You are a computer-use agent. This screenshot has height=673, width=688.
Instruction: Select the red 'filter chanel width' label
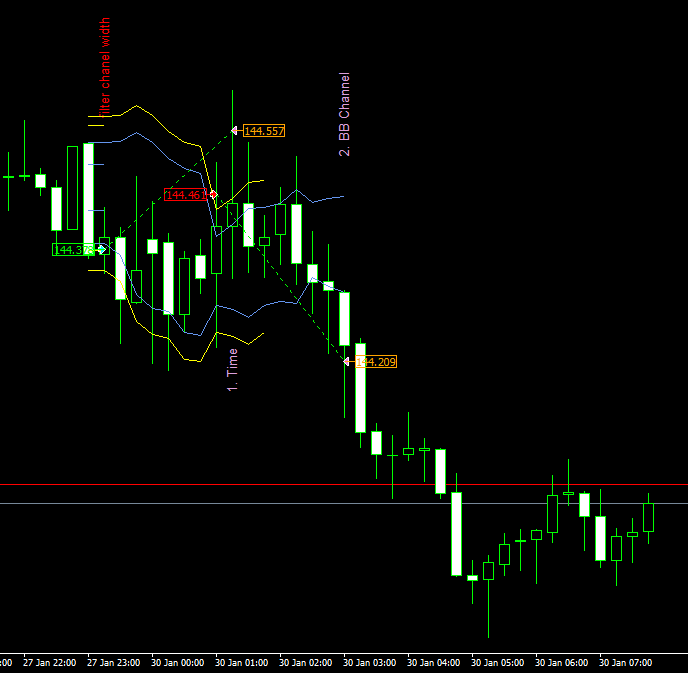(x=105, y=68)
